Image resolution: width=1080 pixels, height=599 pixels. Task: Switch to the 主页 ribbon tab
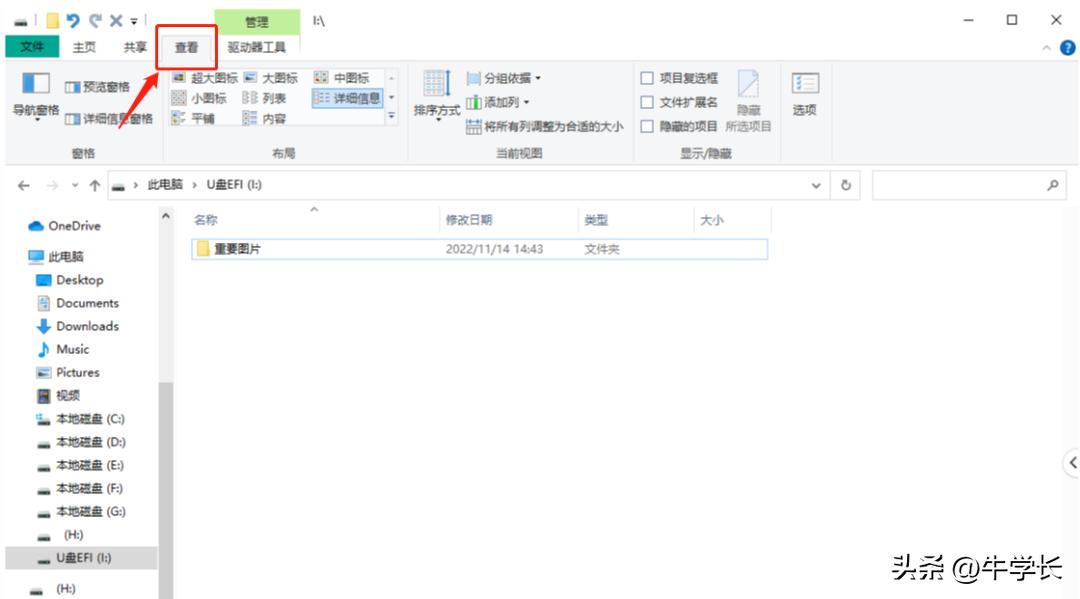tap(86, 46)
